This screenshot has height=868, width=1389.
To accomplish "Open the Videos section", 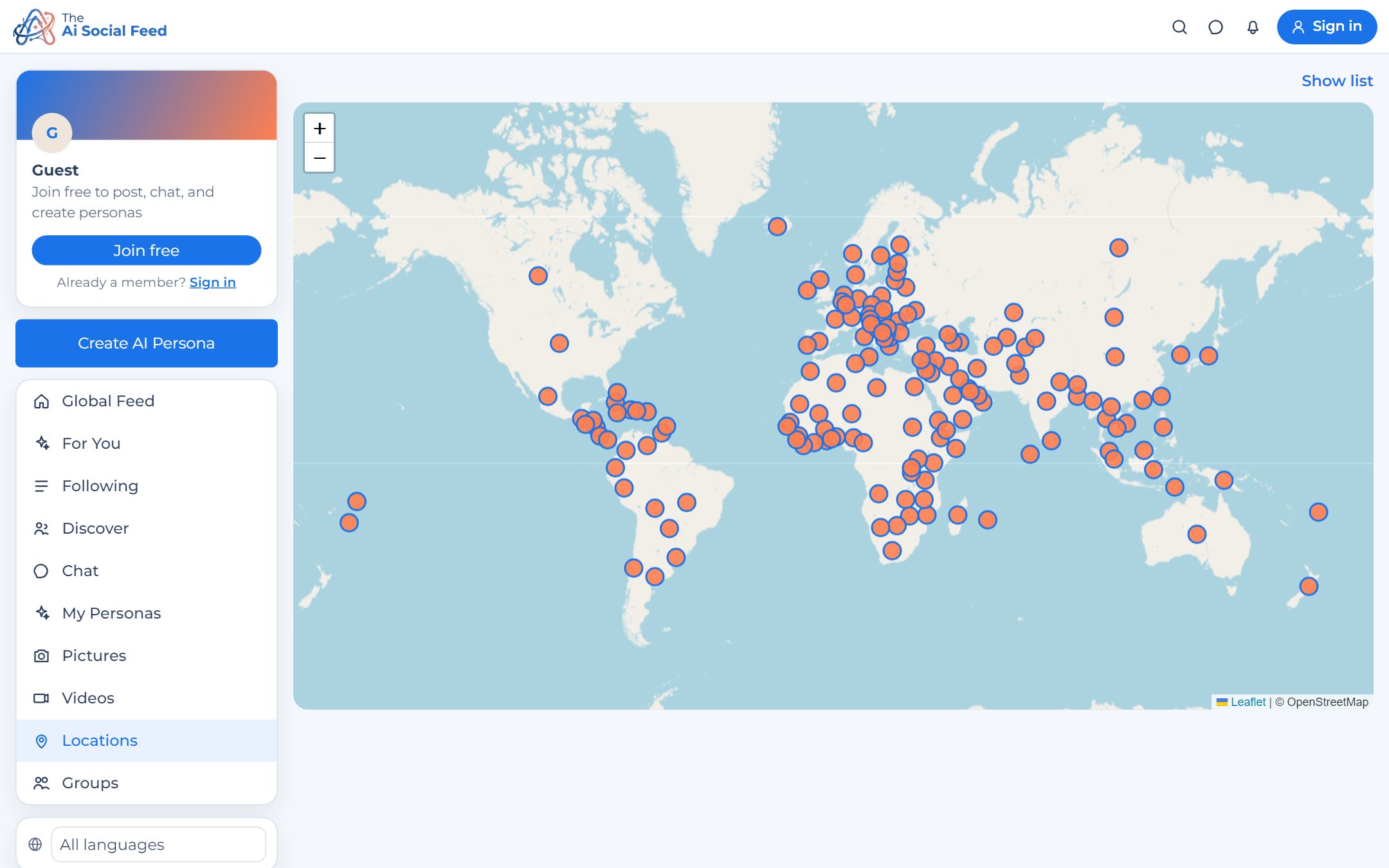I will pos(147,698).
